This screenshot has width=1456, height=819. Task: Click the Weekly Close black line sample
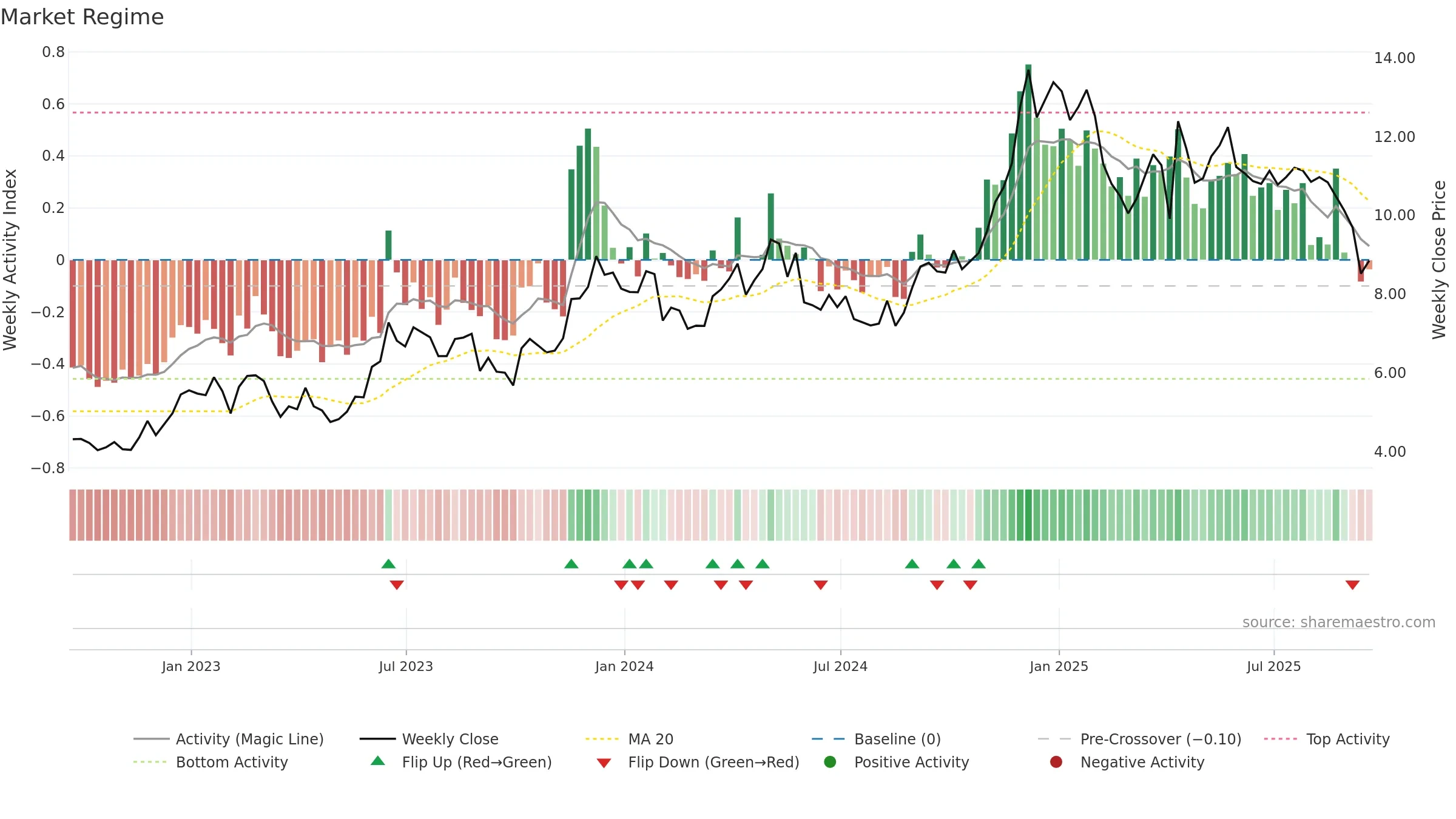(x=377, y=739)
